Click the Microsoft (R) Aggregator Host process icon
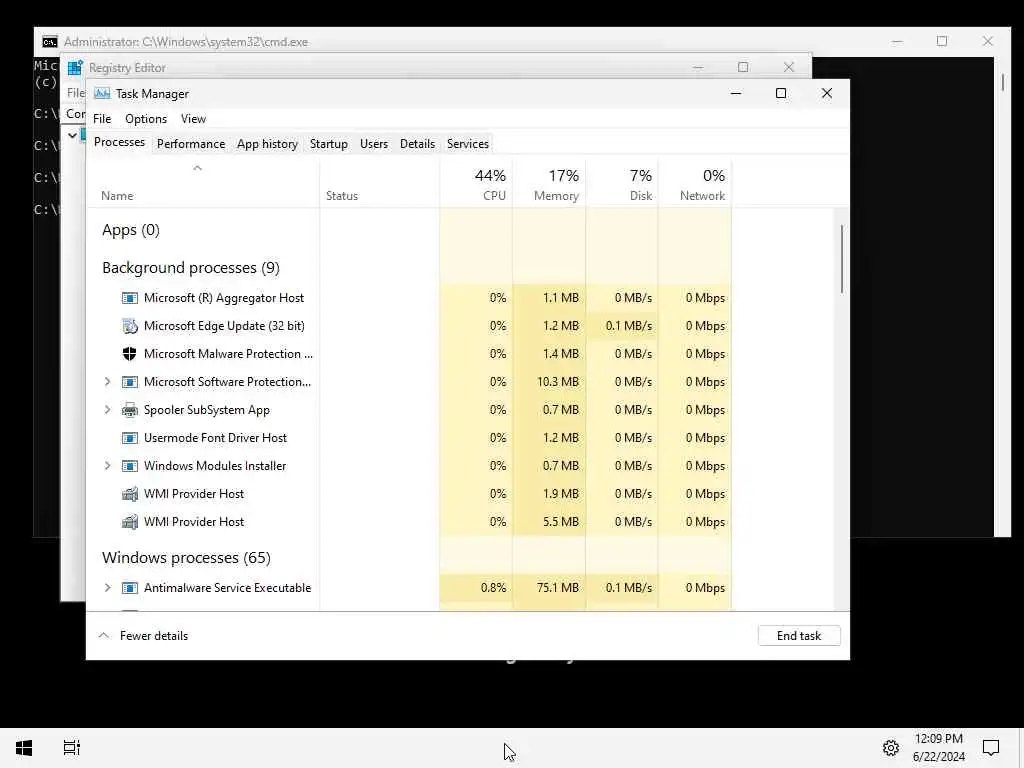 [x=129, y=298]
